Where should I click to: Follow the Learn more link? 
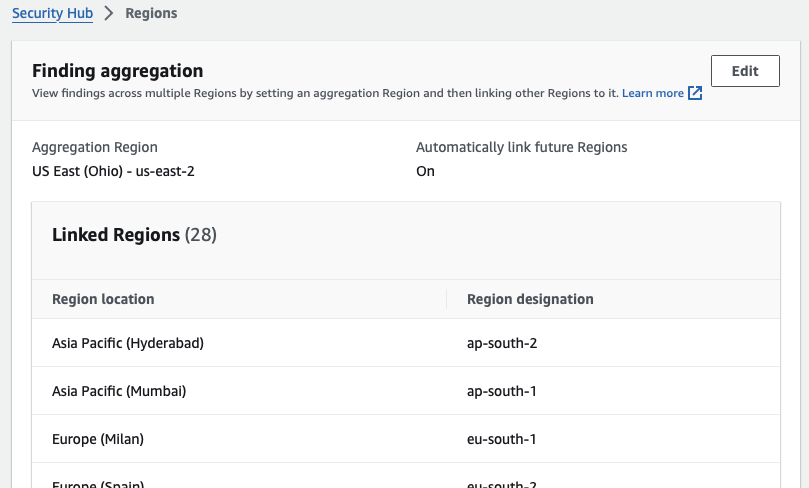(652, 93)
